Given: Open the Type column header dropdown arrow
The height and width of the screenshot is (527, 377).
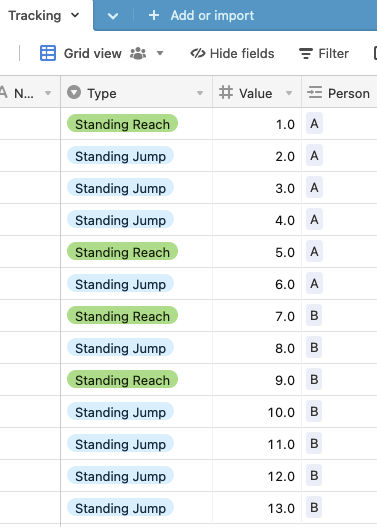Looking at the screenshot, I should tap(200, 93).
